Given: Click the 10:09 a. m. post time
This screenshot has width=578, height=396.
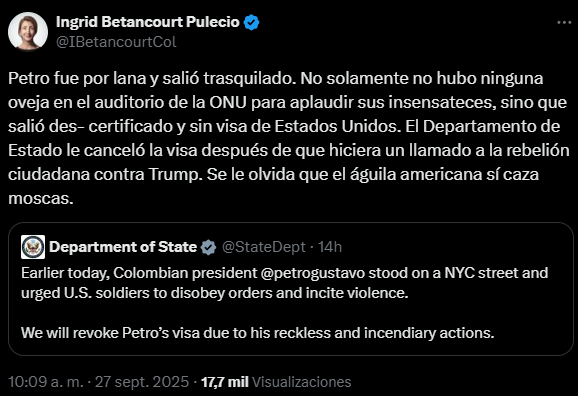Looking at the screenshot, I should pos(46,382).
